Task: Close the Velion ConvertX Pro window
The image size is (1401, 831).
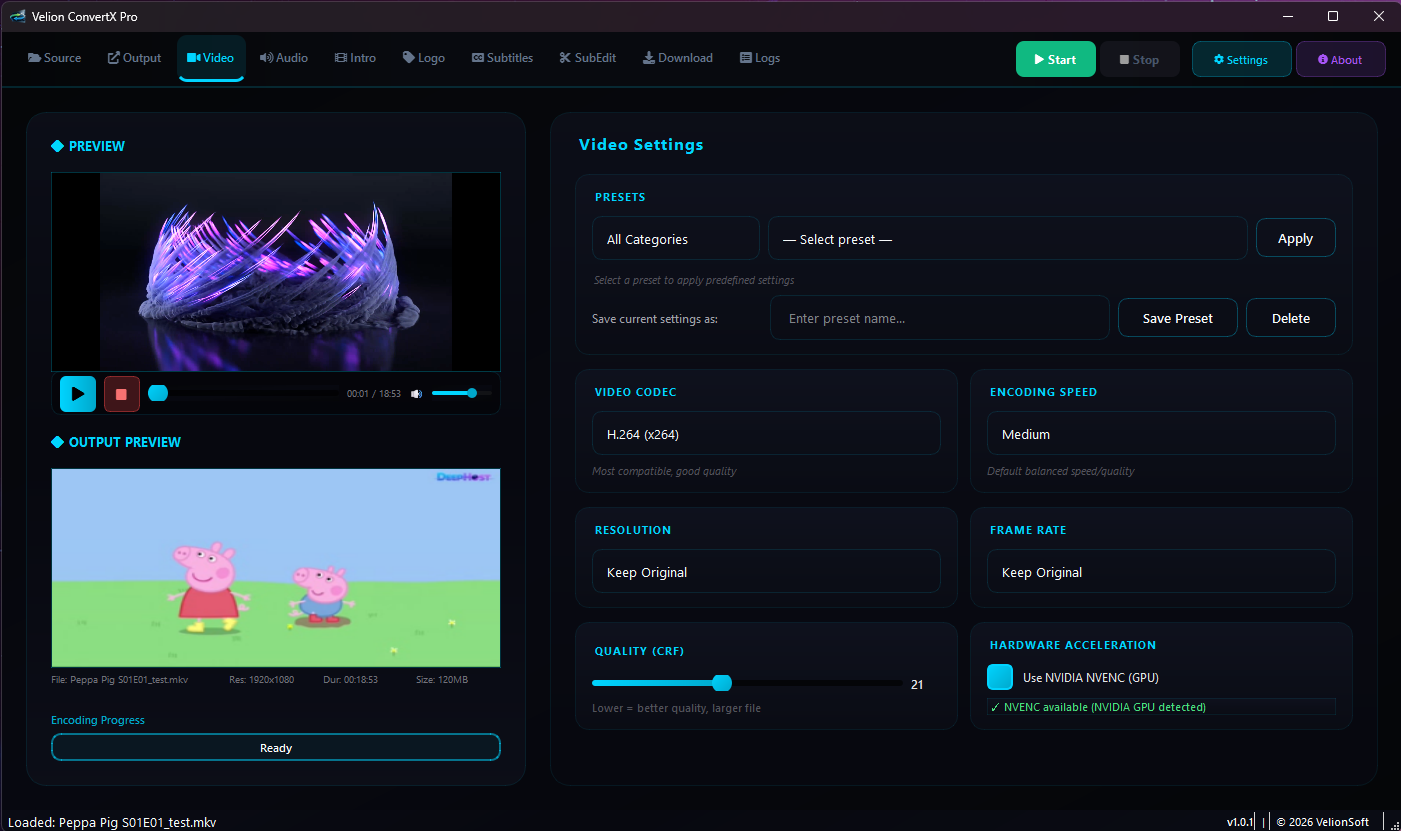Action: 1379,16
